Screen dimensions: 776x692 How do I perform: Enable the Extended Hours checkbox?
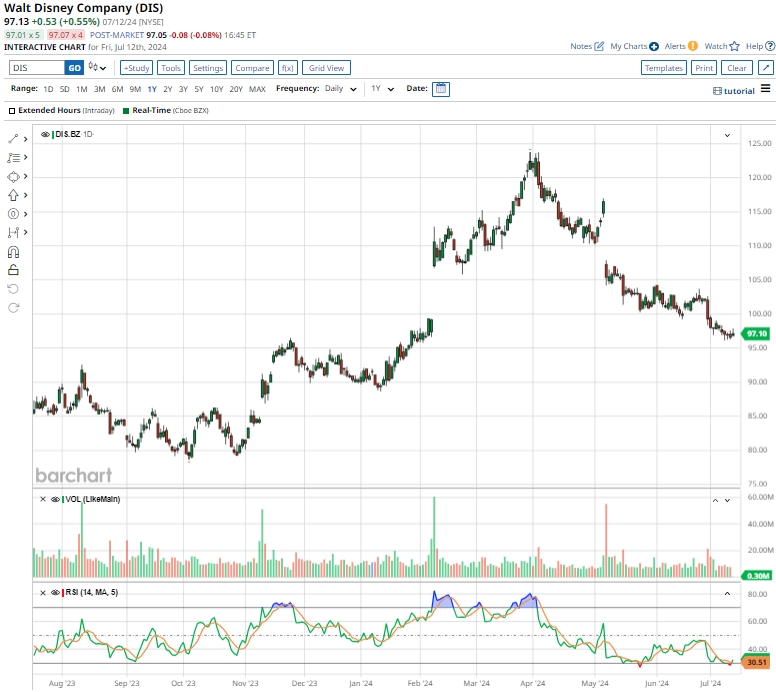(12, 110)
